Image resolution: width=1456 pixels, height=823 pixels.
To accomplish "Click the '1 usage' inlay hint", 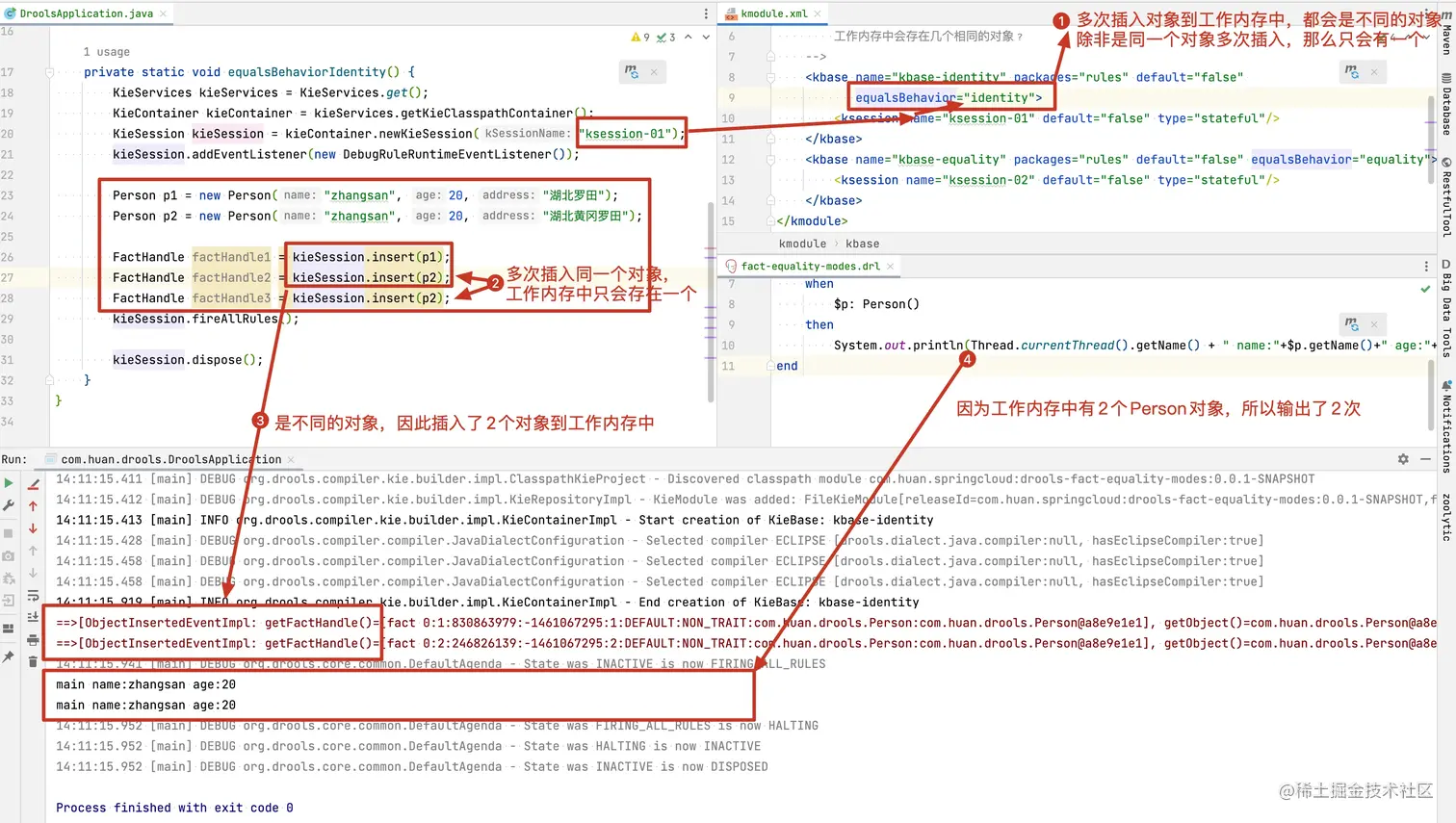I will [x=106, y=52].
